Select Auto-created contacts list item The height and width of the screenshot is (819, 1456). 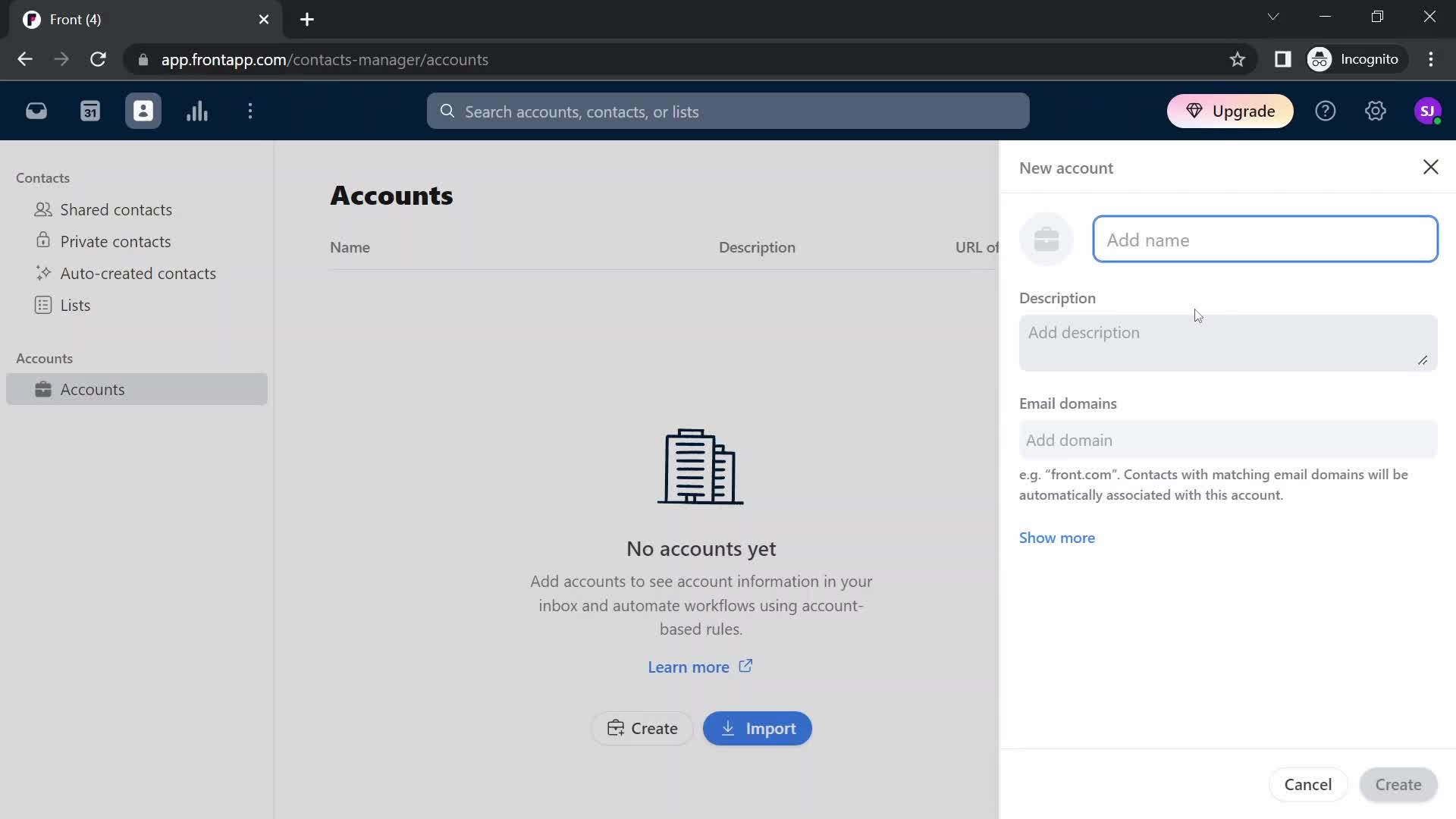138,272
